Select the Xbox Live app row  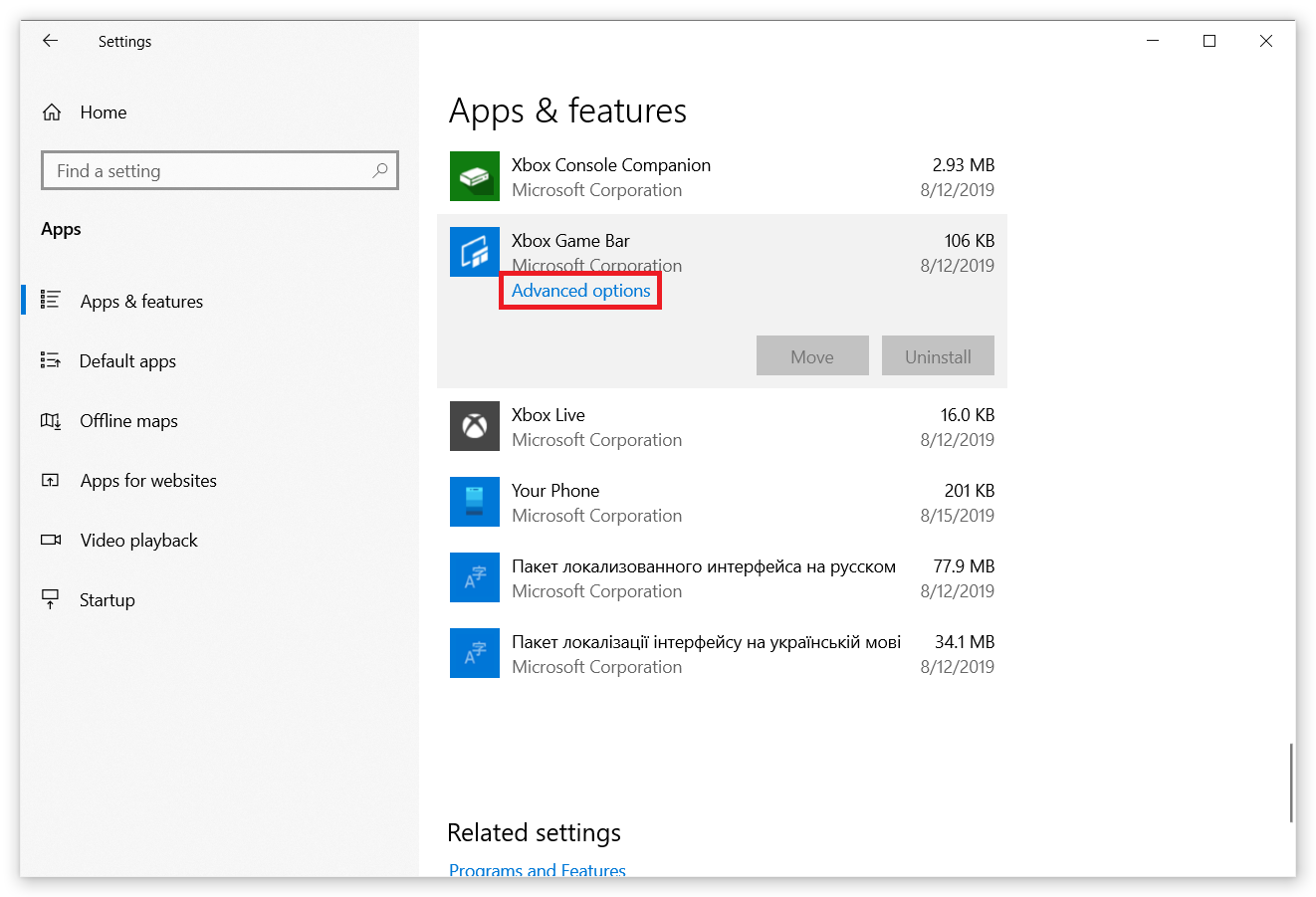[722, 426]
